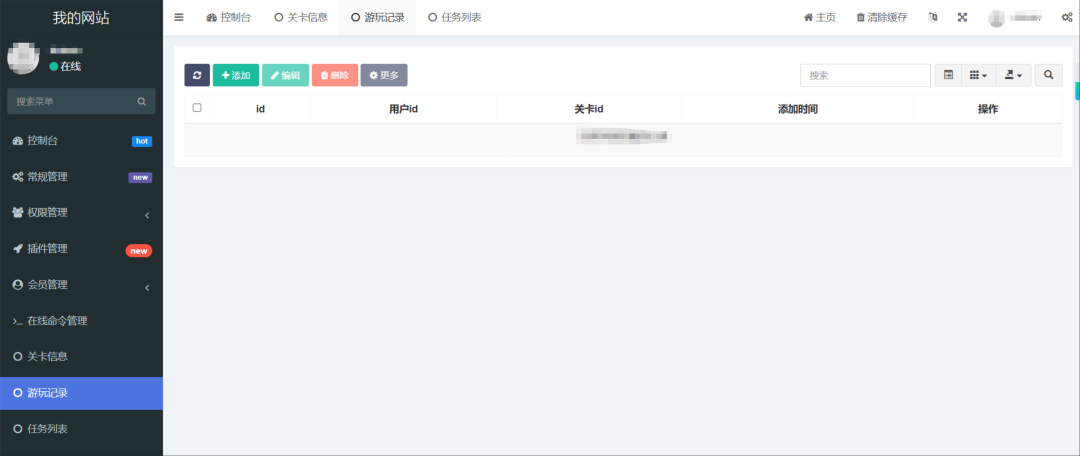Viewport: 1080px width, 456px height.
Task: Sort table by id column header
Action: coord(260,109)
